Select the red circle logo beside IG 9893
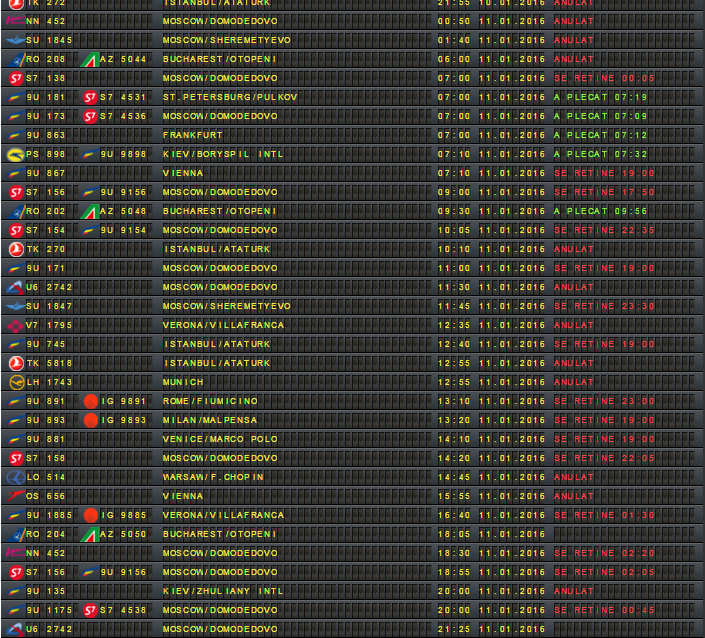The height and width of the screenshot is (638, 705). tap(90, 420)
